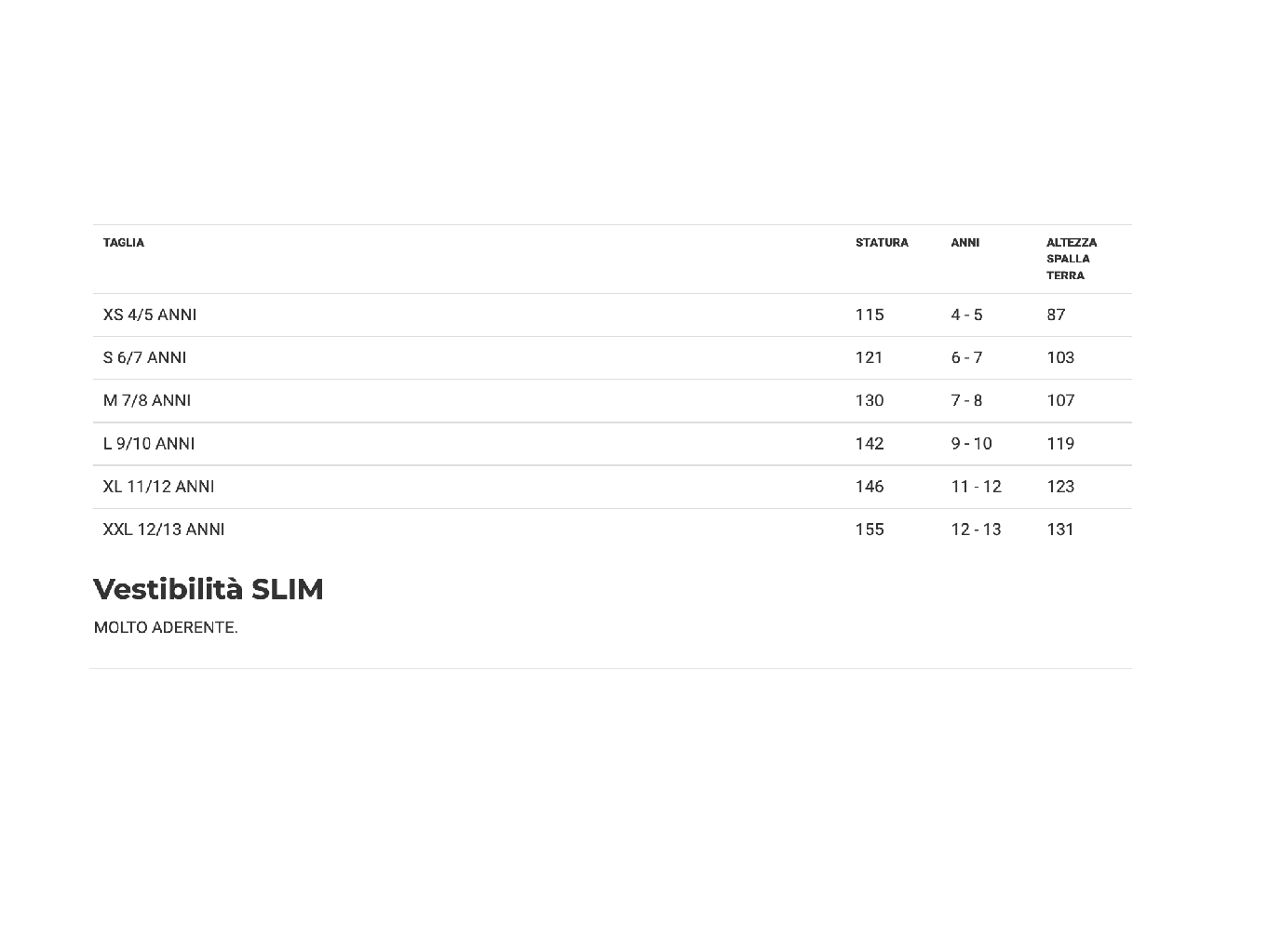This screenshot has height=952, width=1268.
Task: Click the stature value 115
Action: [870, 315]
